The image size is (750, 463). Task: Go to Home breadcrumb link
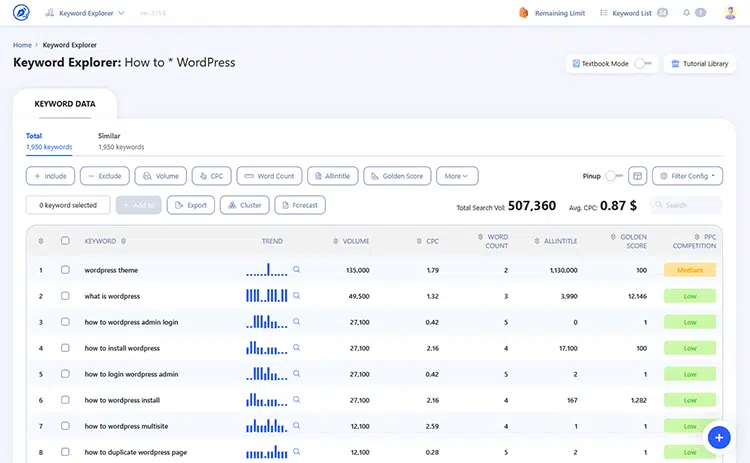(x=22, y=45)
